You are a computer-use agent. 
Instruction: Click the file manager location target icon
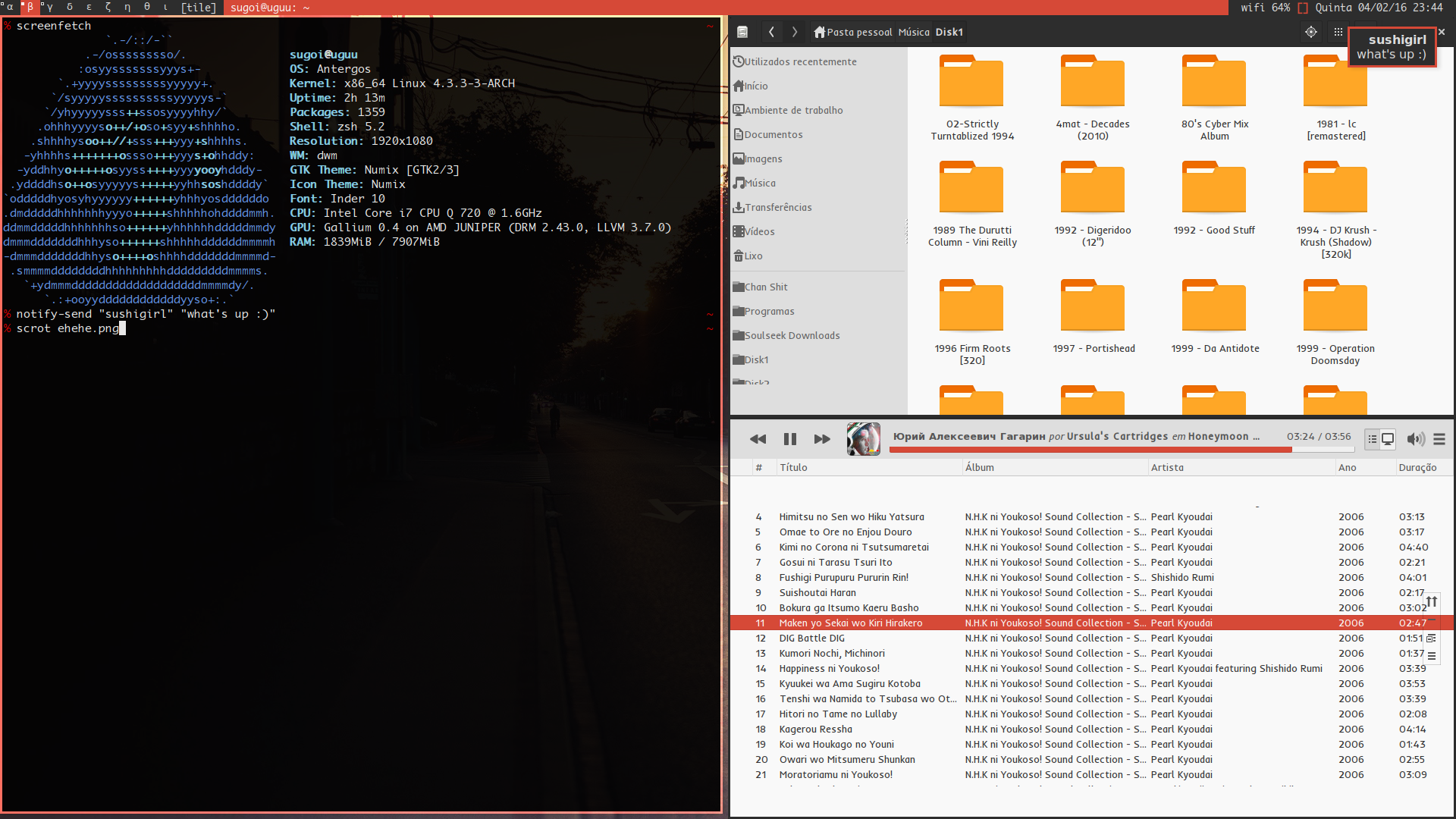click(1311, 32)
